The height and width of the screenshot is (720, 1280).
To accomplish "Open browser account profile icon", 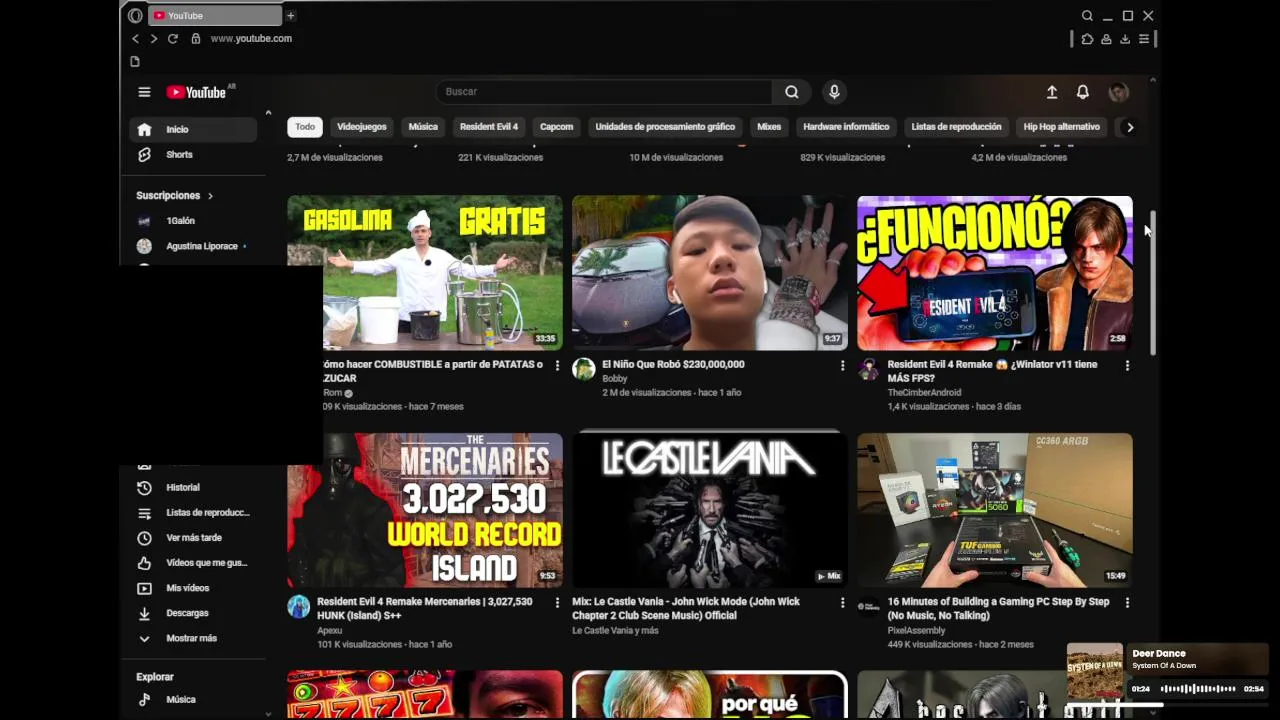I will click(1106, 39).
